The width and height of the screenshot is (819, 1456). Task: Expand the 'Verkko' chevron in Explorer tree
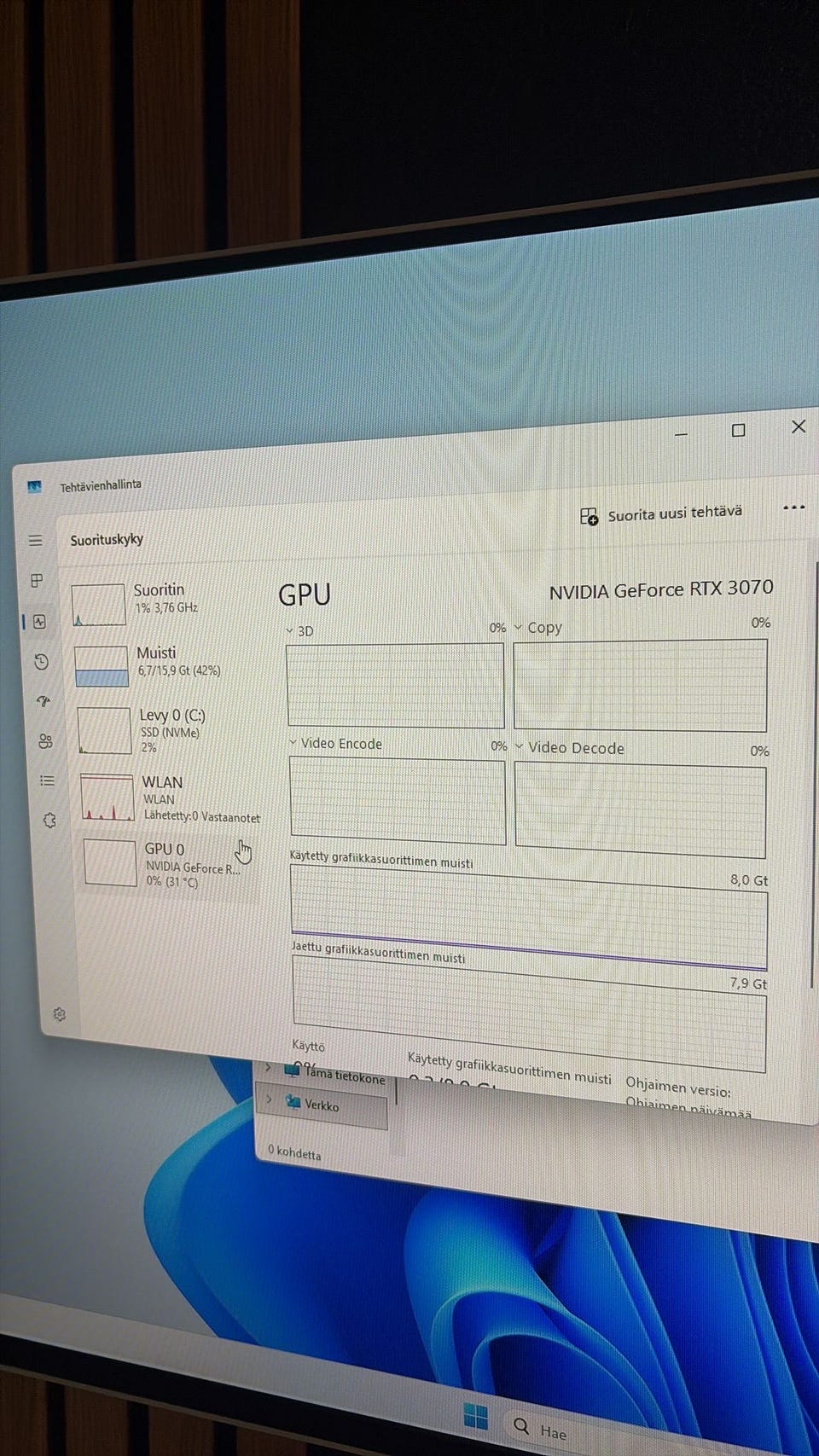pyautogui.click(x=270, y=1099)
